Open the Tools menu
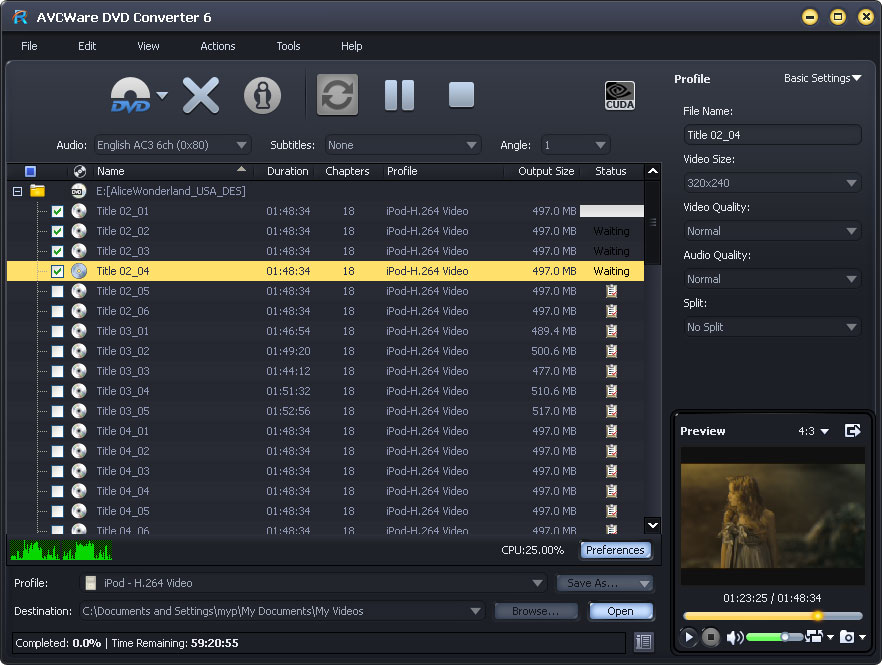Viewport: 882px width, 665px height. pos(288,46)
